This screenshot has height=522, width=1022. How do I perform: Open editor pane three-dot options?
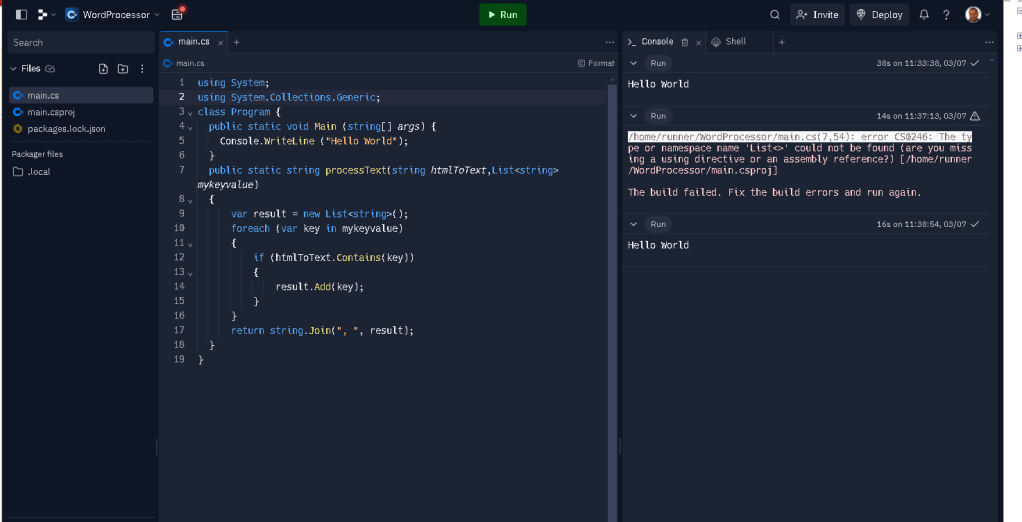coord(609,42)
